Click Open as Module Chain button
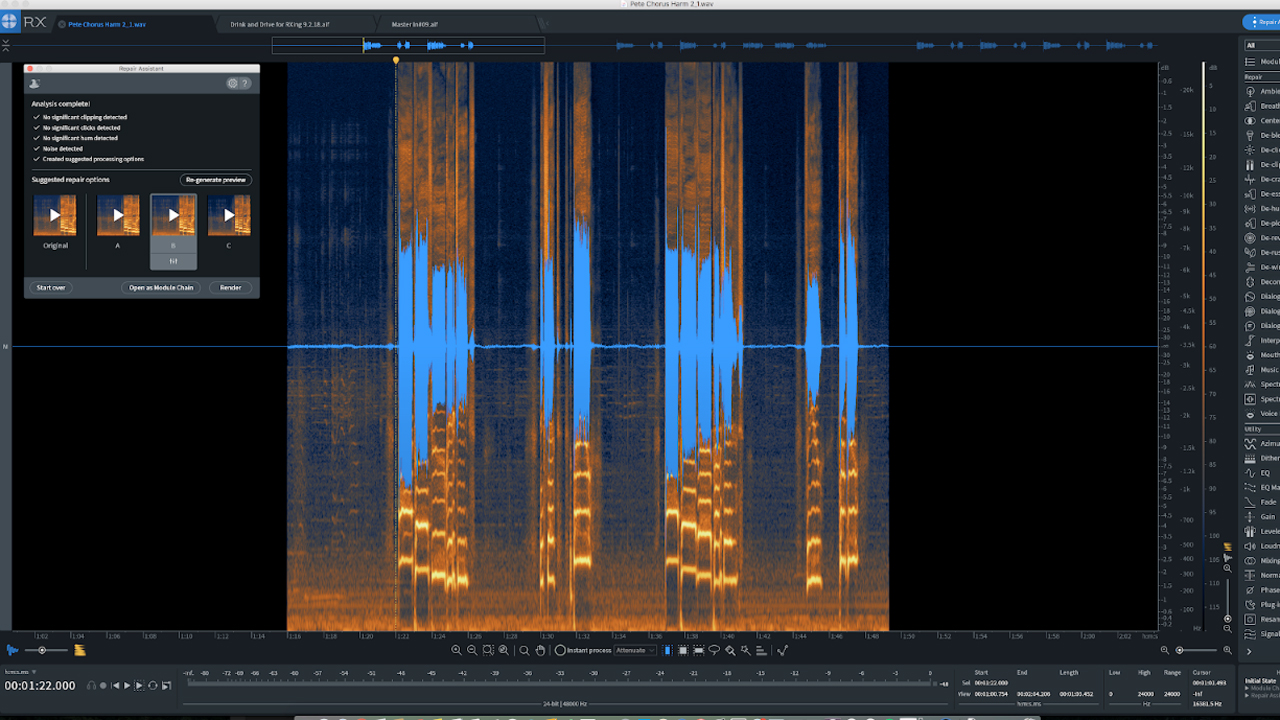This screenshot has height=720, width=1280. (x=161, y=287)
